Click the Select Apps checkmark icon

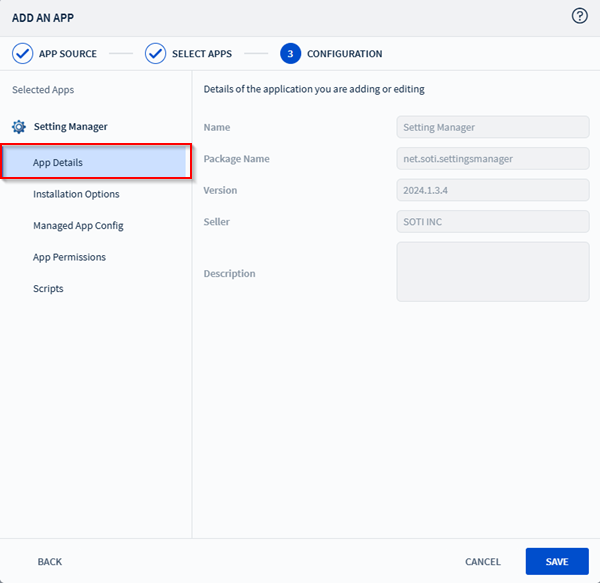[x=155, y=54]
